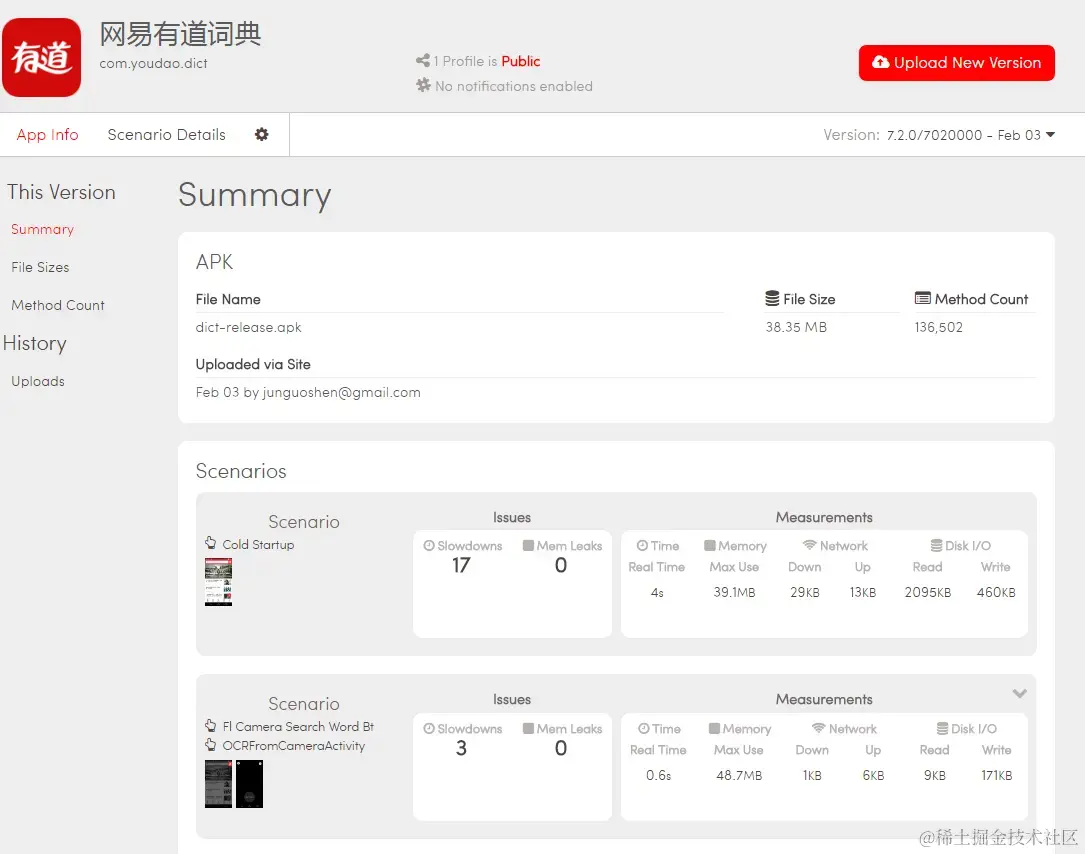Click uploader email junguoshen@gmail.com
Viewport: 1085px width, 854px height.
(341, 392)
